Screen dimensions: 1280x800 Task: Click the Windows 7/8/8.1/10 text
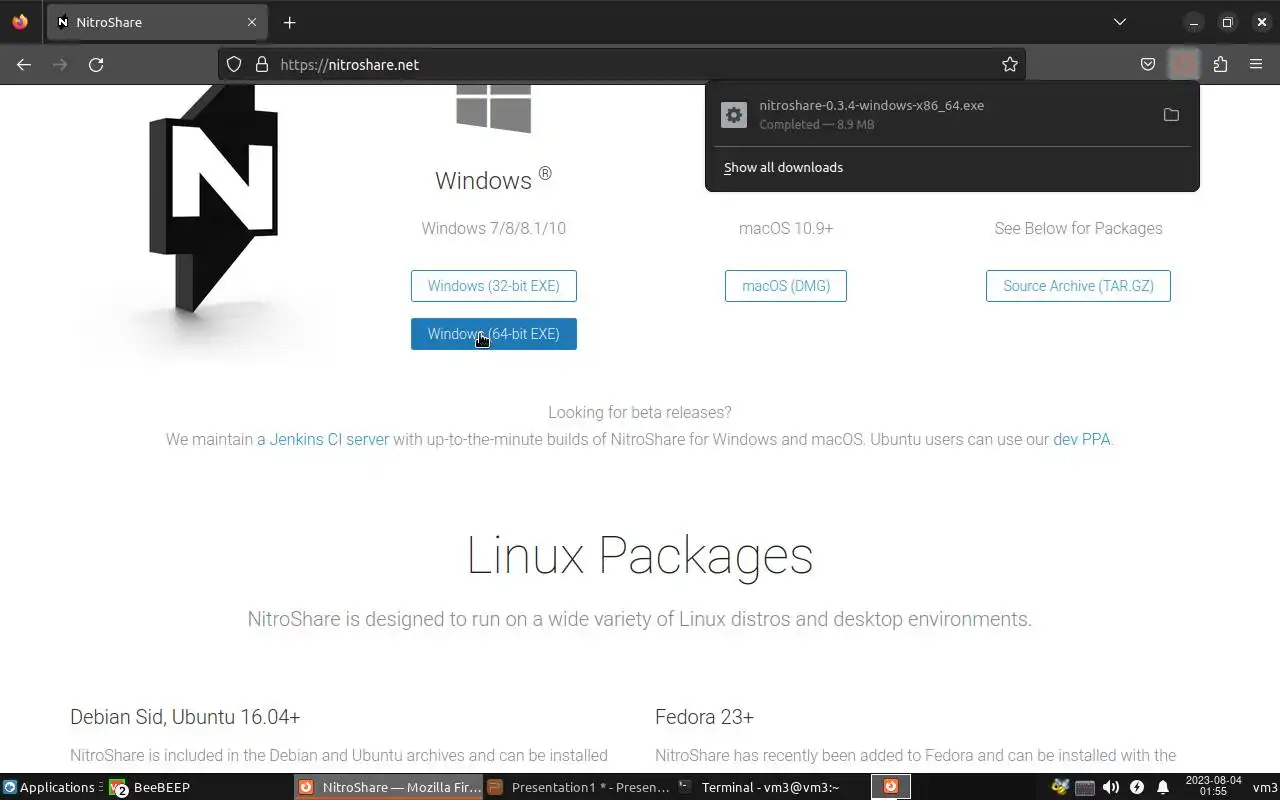[x=493, y=228]
